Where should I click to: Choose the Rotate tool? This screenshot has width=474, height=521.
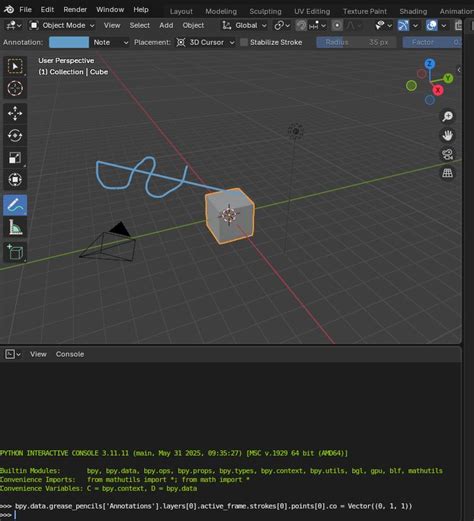15,136
